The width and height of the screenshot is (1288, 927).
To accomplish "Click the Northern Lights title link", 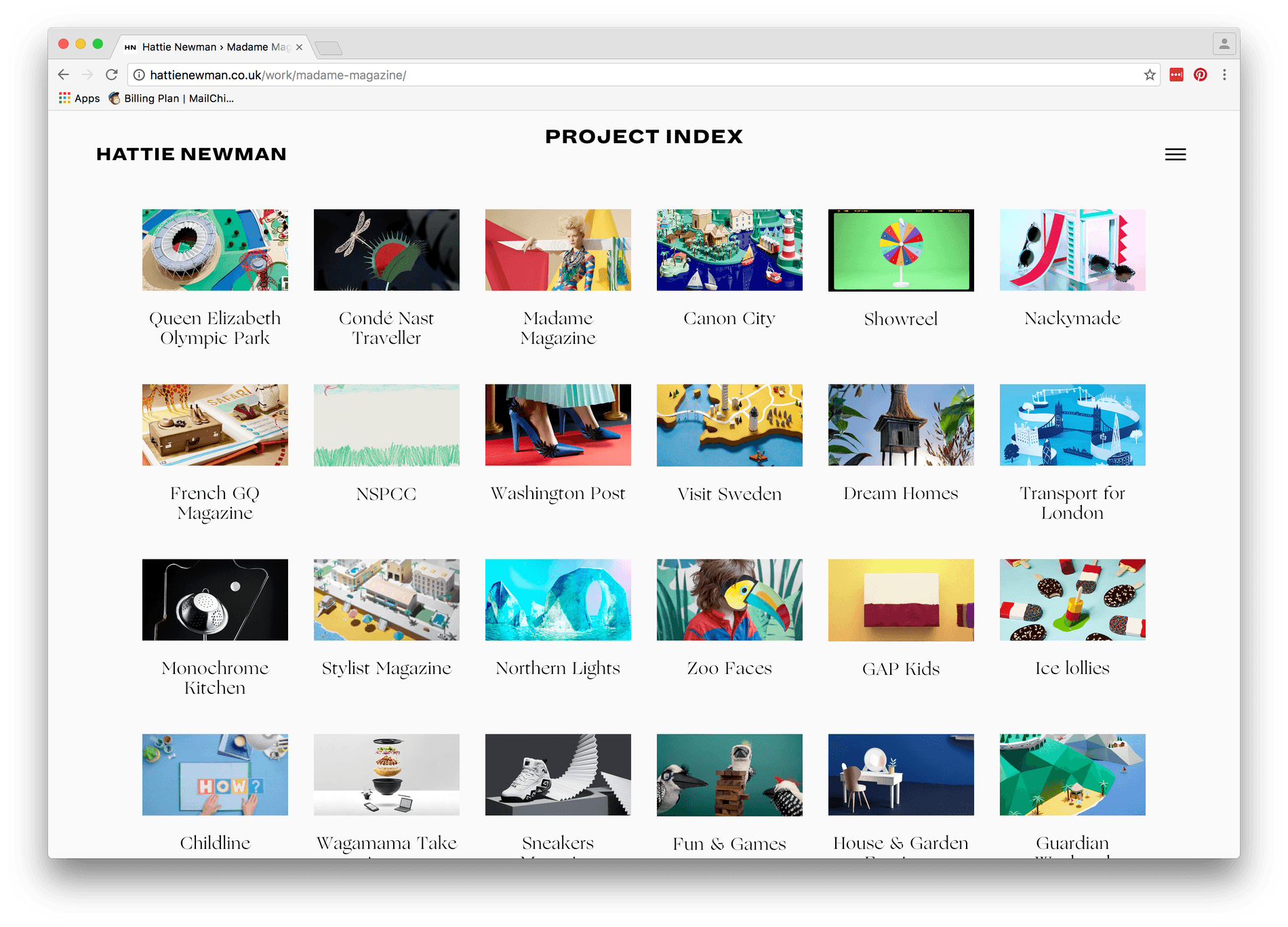I will (558, 669).
